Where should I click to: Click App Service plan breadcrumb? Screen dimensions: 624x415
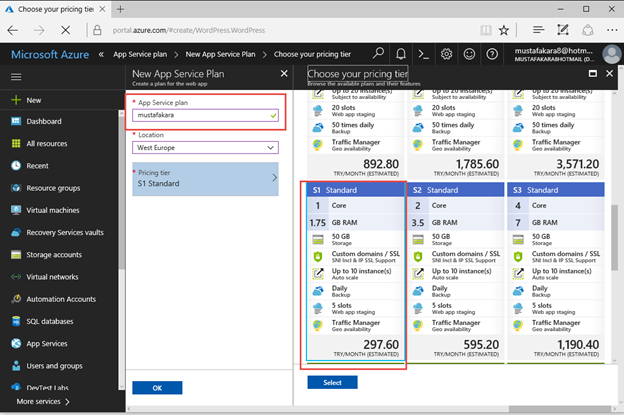click(140, 54)
